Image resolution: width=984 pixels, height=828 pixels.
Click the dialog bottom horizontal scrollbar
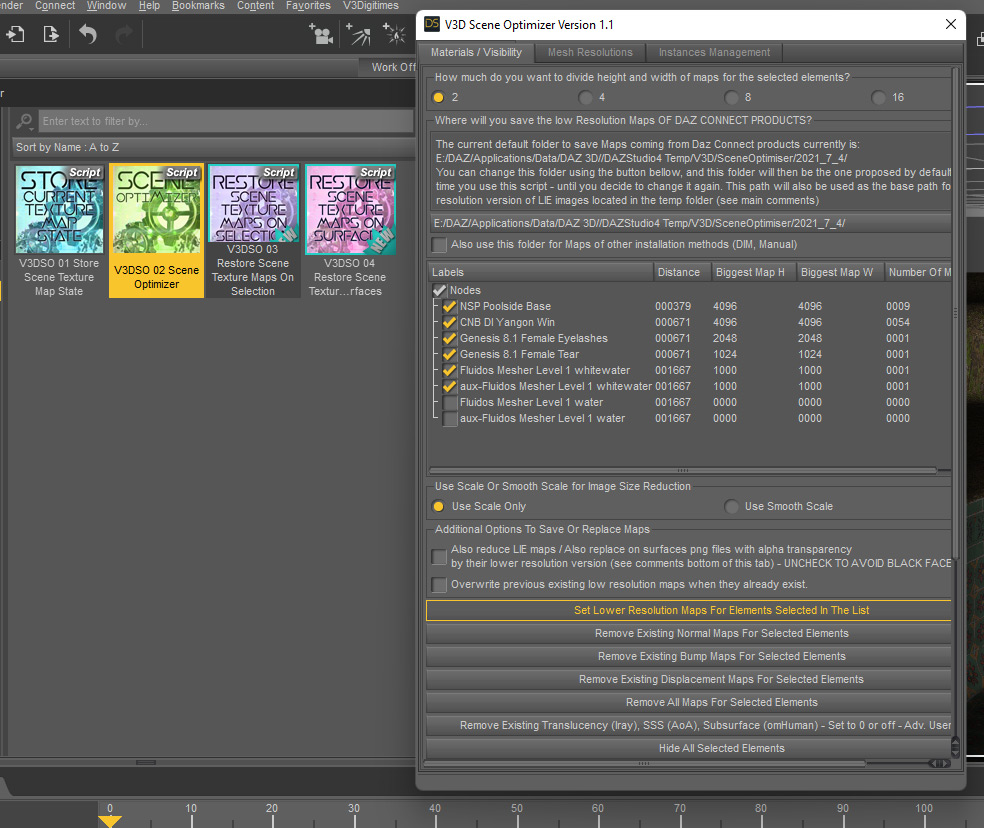[644, 763]
